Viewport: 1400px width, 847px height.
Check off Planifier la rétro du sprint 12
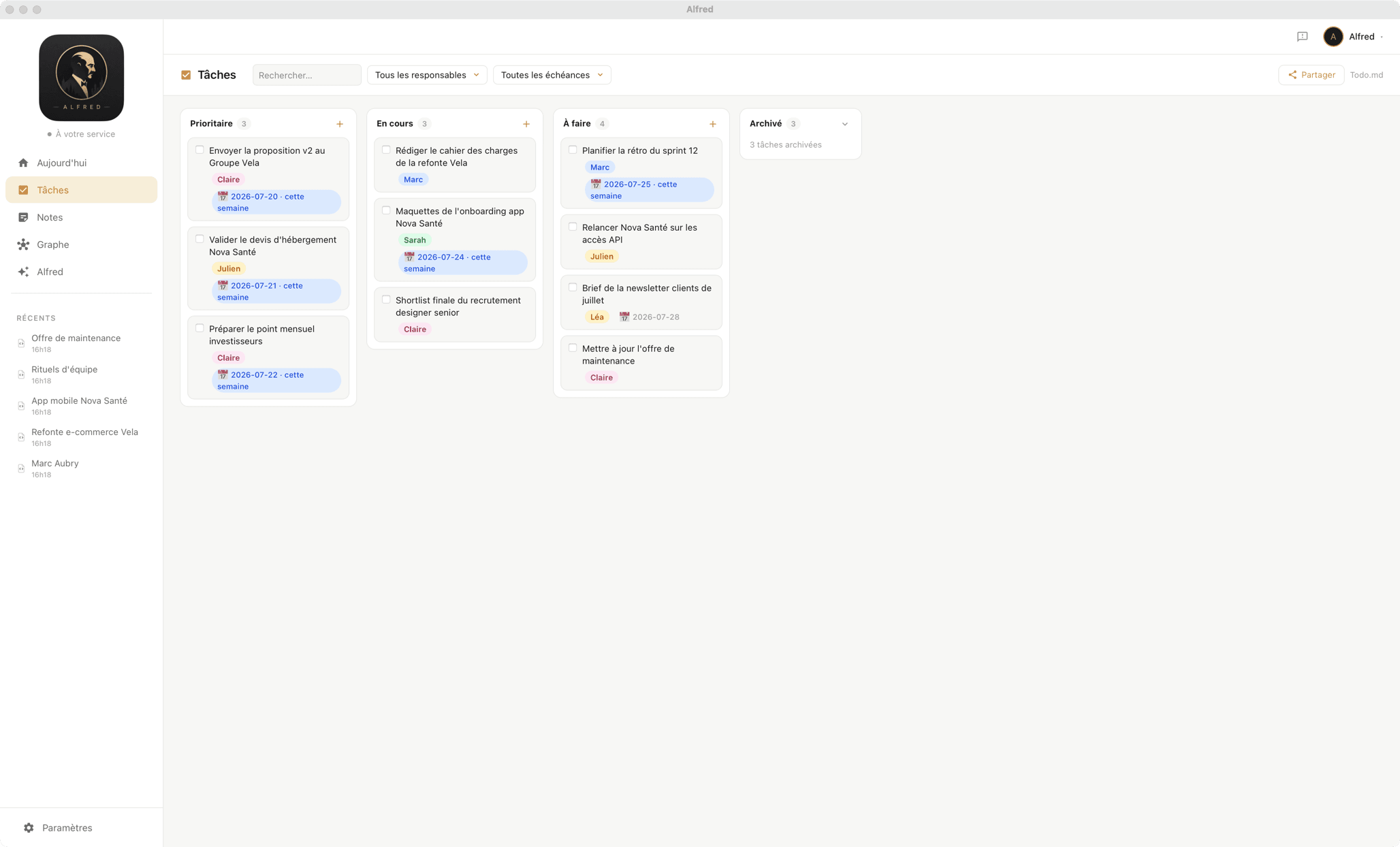pos(573,150)
